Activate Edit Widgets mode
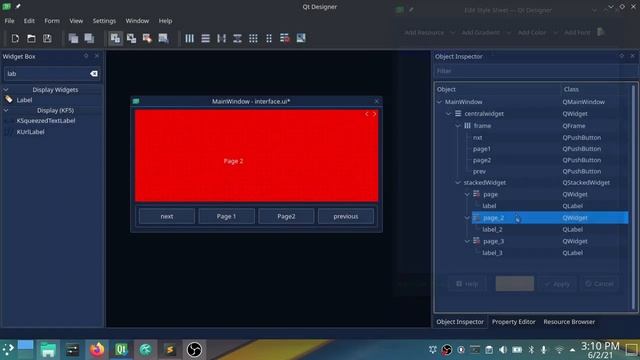 click(116, 38)
